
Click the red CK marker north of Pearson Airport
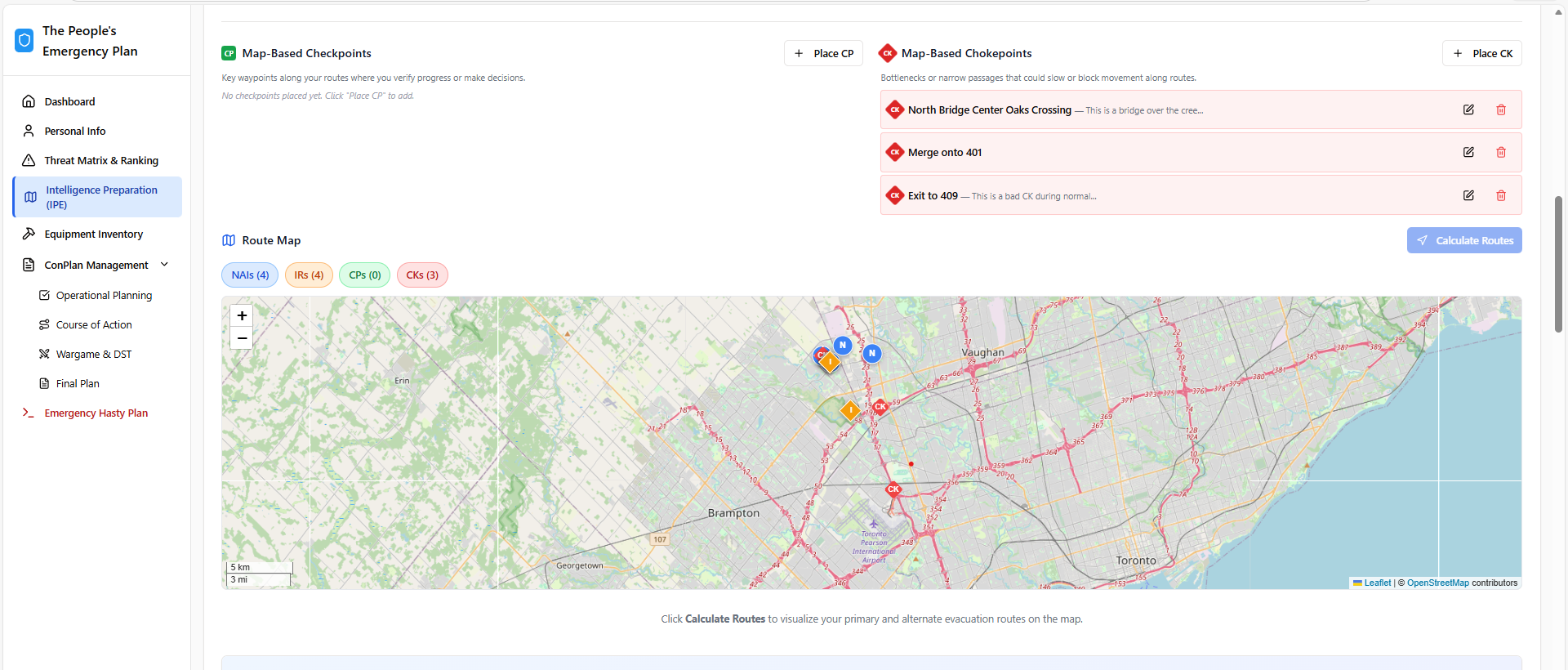pyautogui.click(x=893, y=489)
